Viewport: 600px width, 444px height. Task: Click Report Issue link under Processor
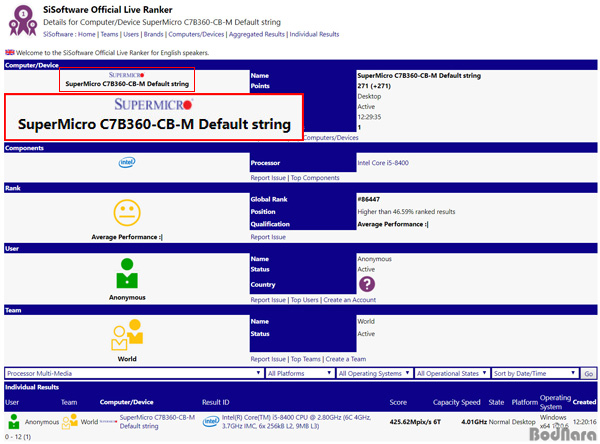pos(268,178)
